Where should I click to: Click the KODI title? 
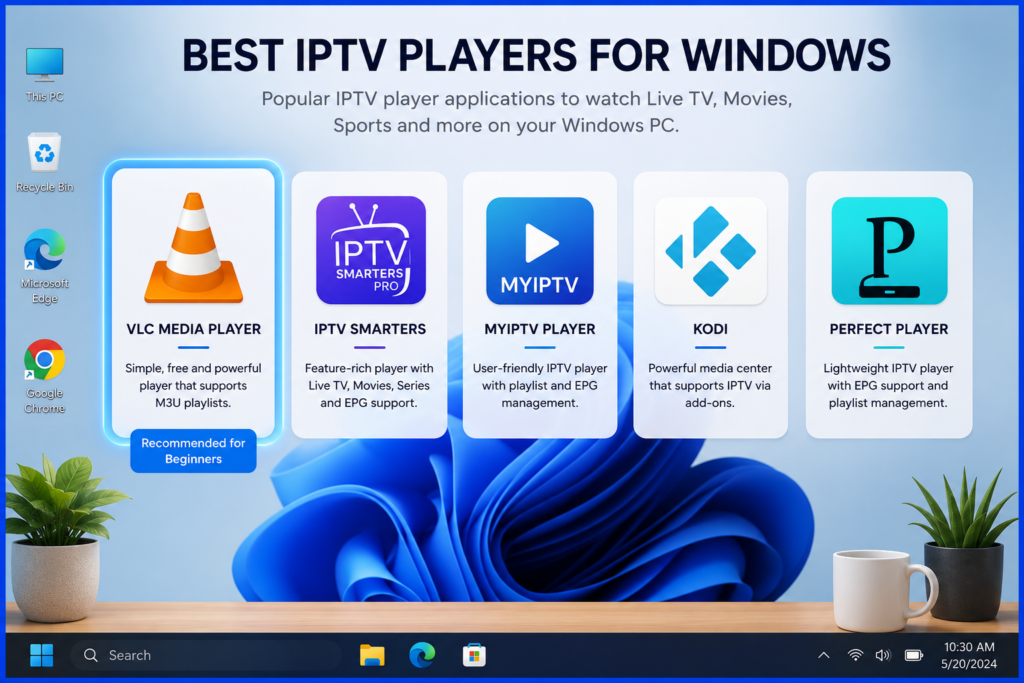711,329
